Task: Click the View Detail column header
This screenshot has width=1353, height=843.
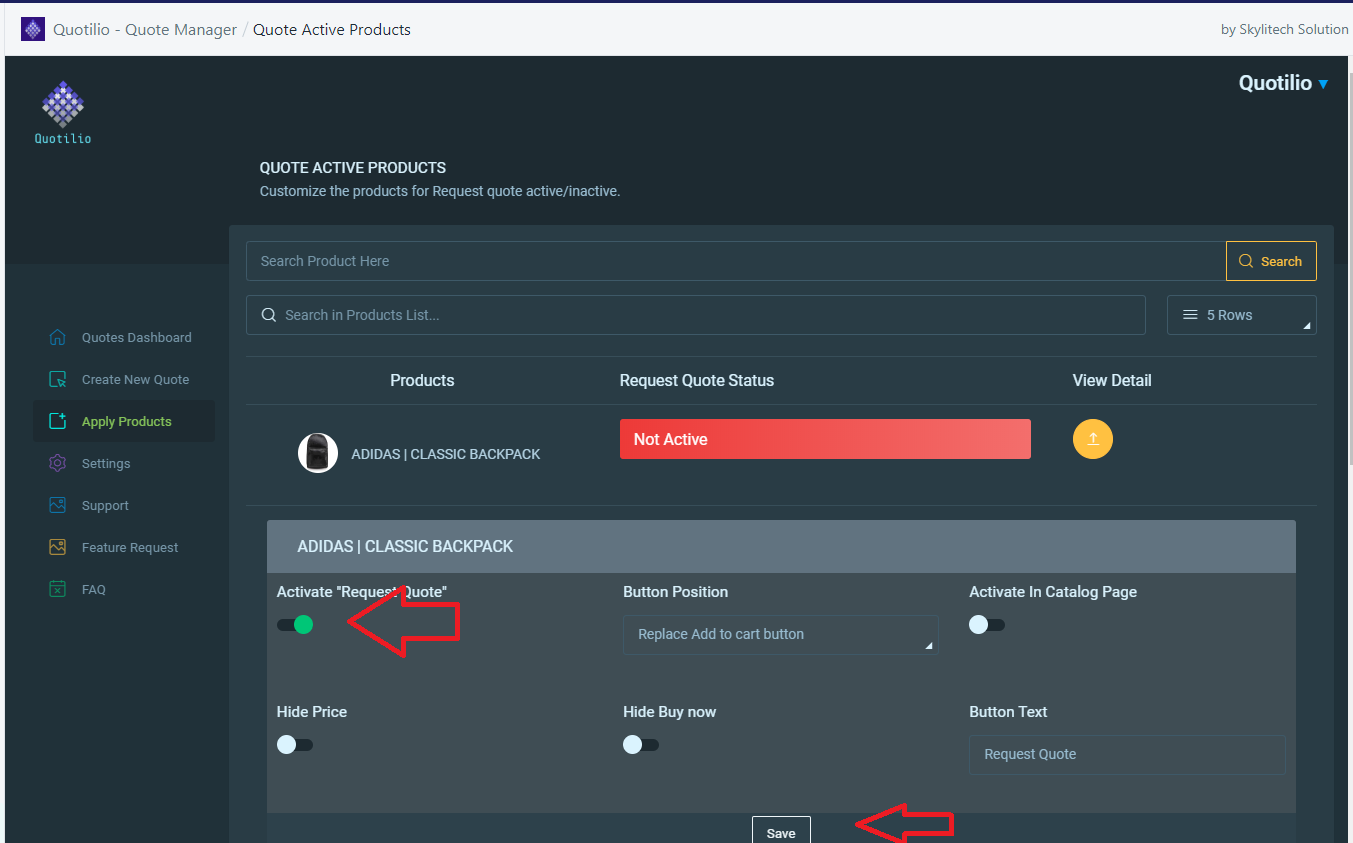Action: point(1112,380)
